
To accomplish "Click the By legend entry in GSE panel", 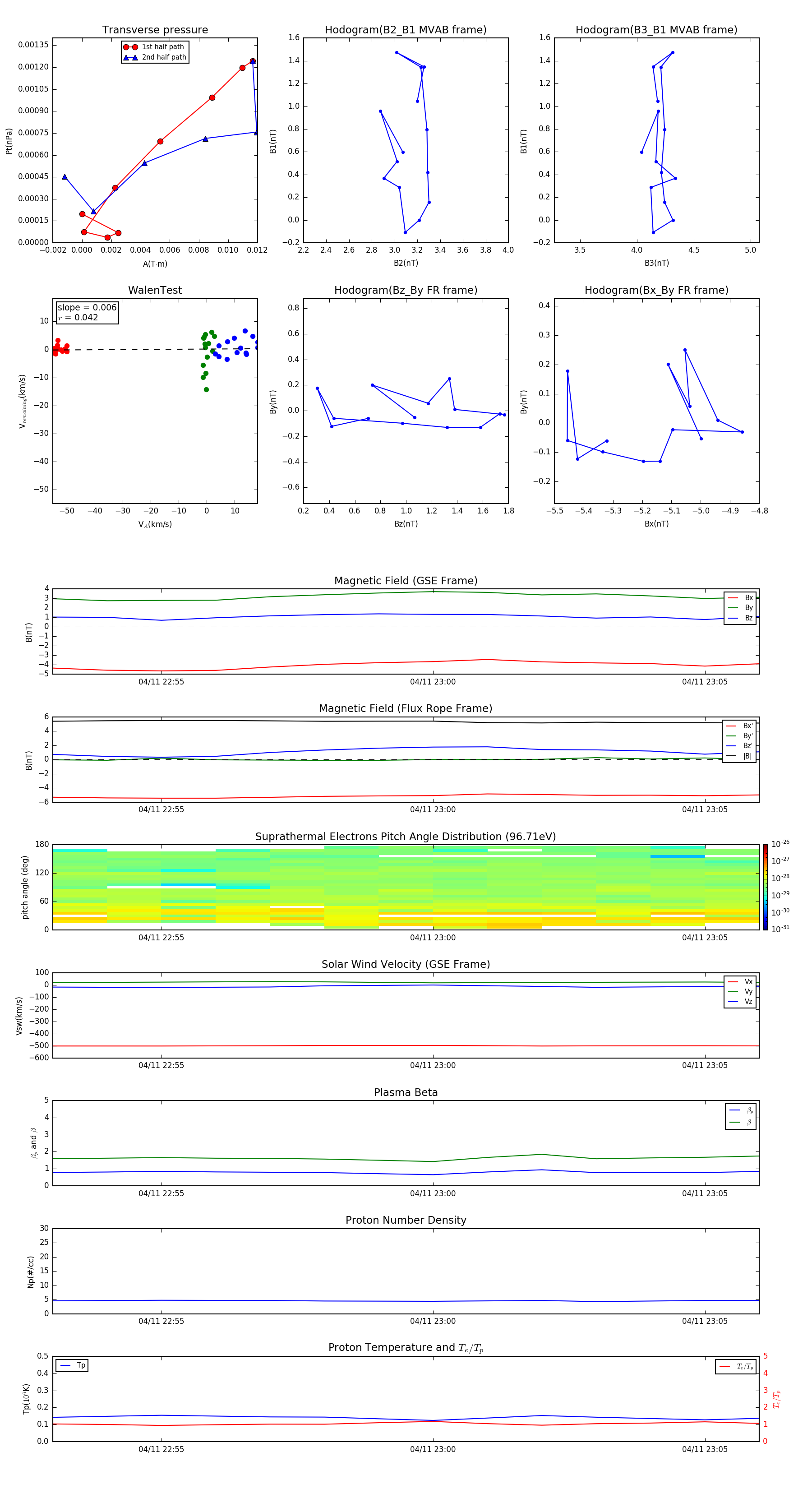I will (740, 607).
